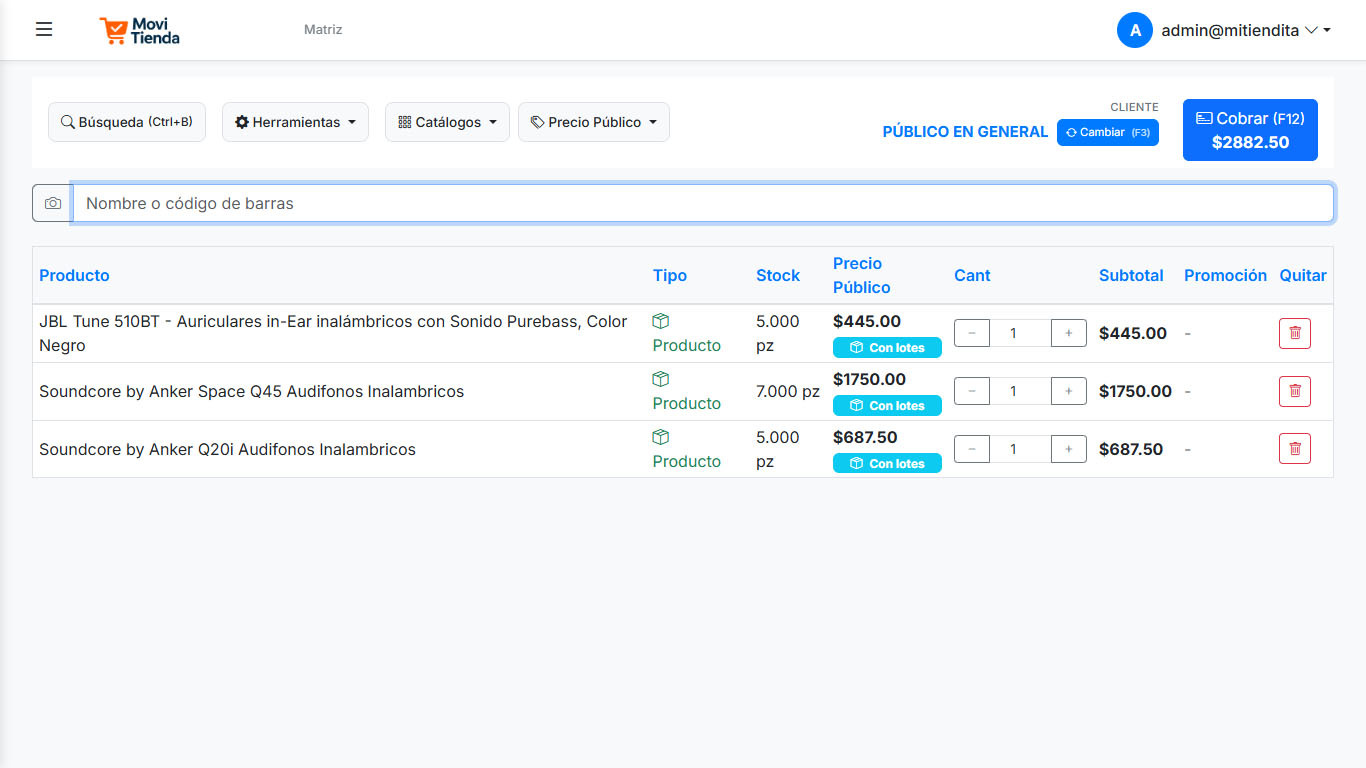Expand the admin@mitiendita account menu

pos(1245,31)
